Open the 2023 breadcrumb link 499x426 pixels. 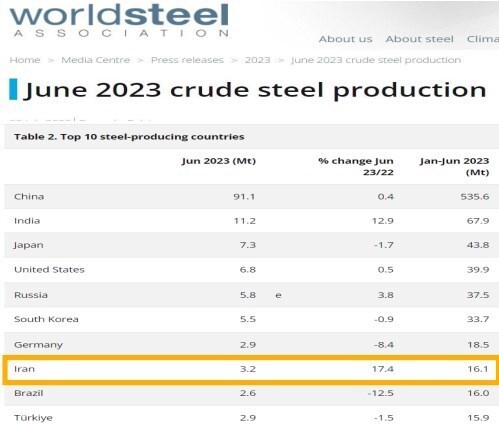click(x=257, y=60)
